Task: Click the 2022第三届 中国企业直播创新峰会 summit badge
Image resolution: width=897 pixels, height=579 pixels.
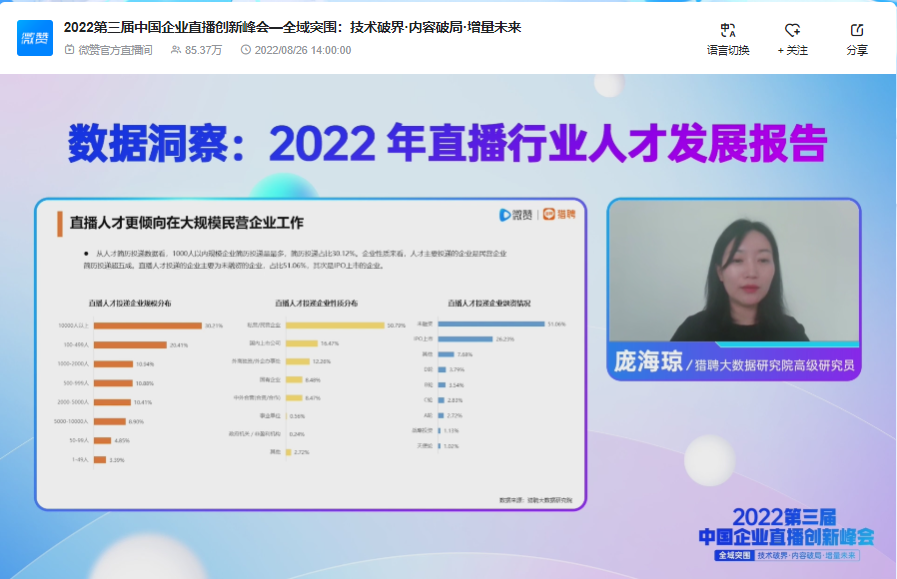Action: 787,533
